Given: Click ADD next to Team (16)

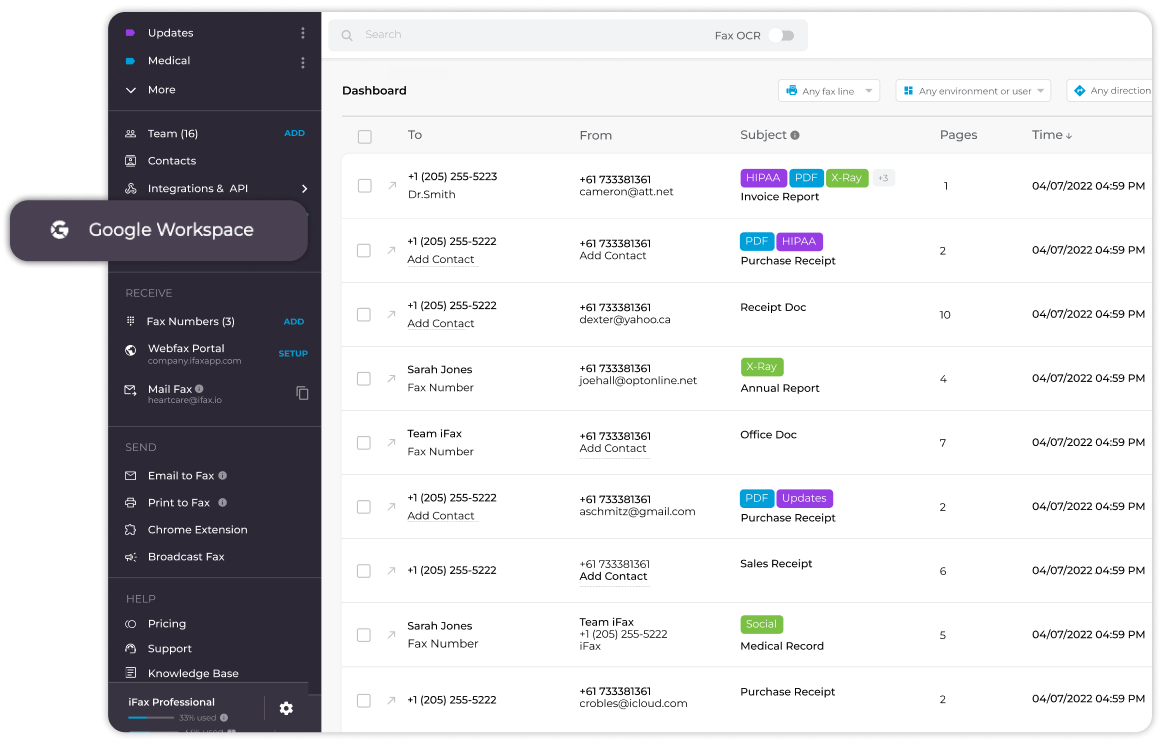Looking at the screenshot, I should (x=294, y=133).
